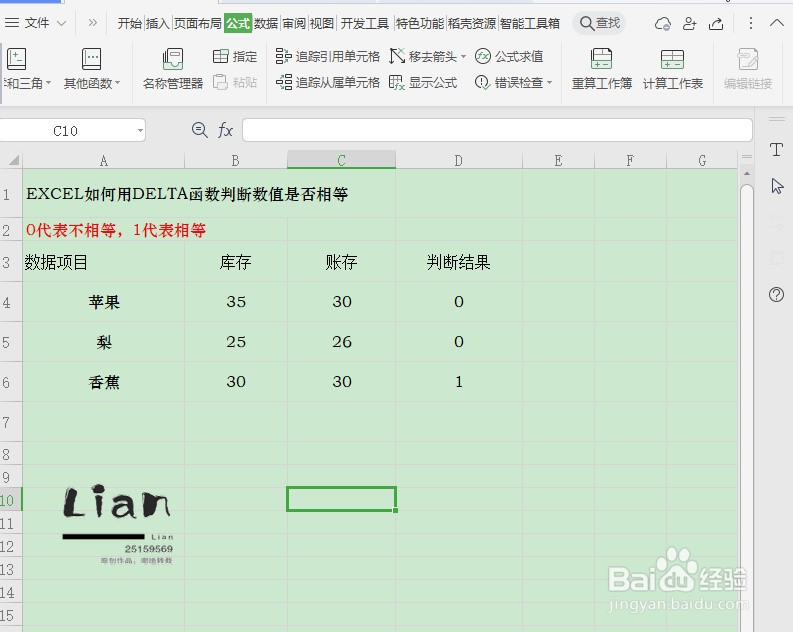The image size is (793, 632).
Task: Switch to 开发工具 tab
Action: click(365, 23)
